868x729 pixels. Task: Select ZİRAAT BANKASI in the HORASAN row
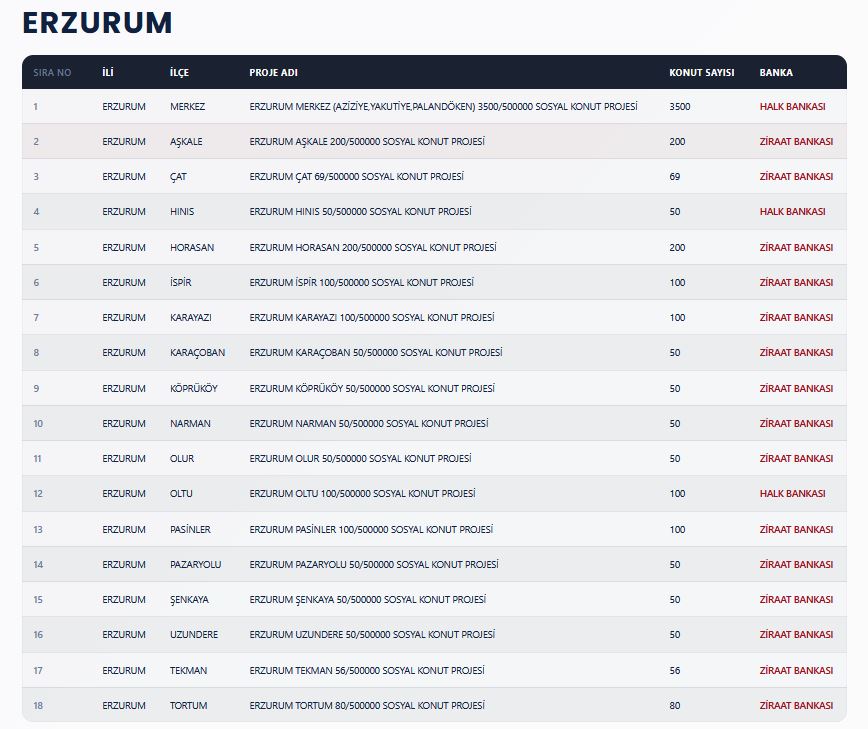click(796, 247)
